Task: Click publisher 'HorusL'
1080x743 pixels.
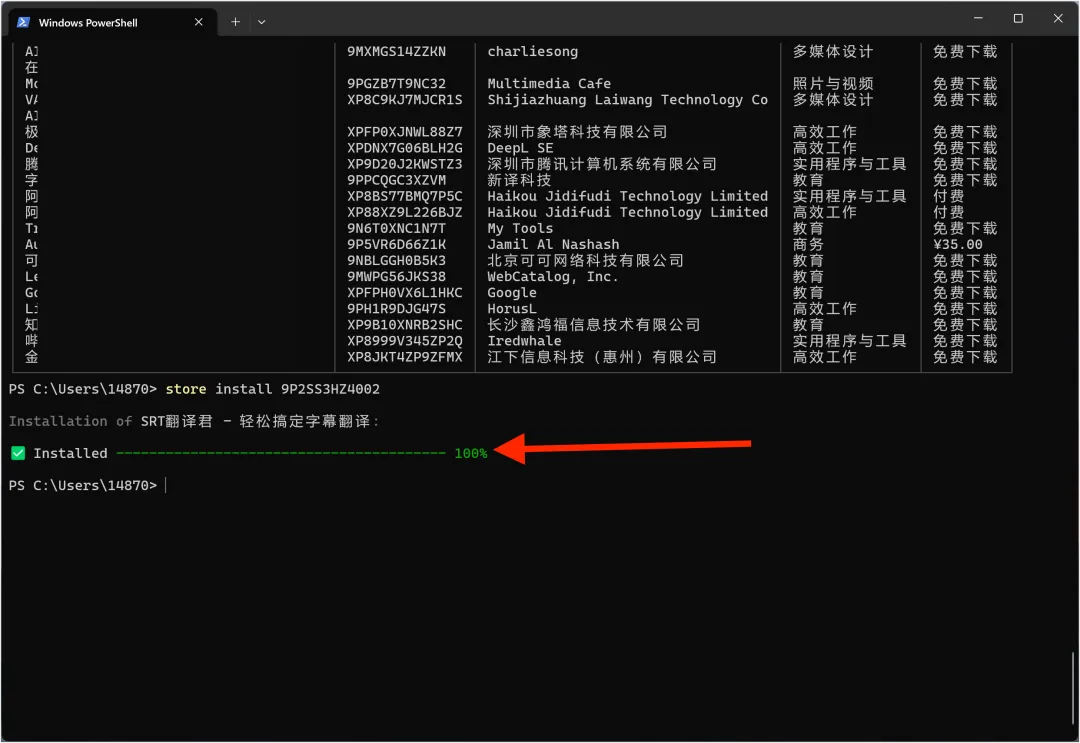Action: (512, 308)
